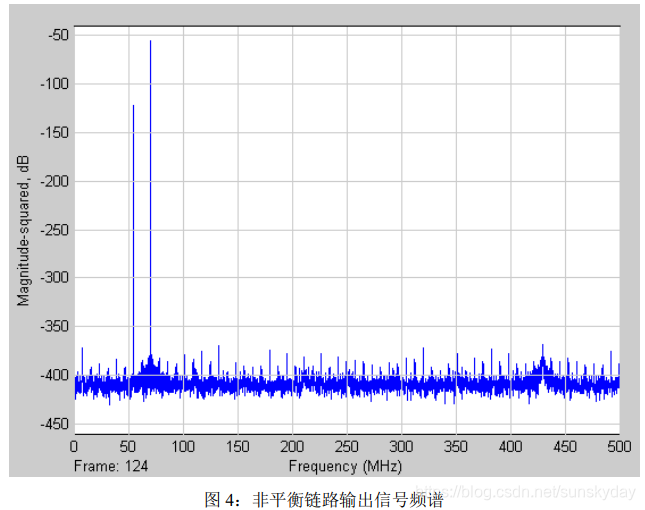
Task: Click the 100 x-axis tick label
Action: [183, 446]
